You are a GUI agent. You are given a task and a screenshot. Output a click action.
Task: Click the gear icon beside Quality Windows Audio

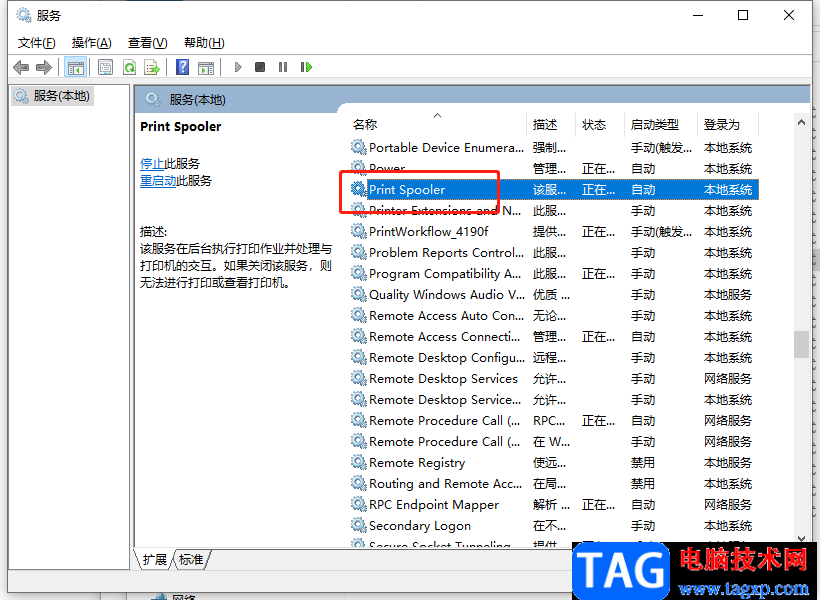tap(358, 293)
